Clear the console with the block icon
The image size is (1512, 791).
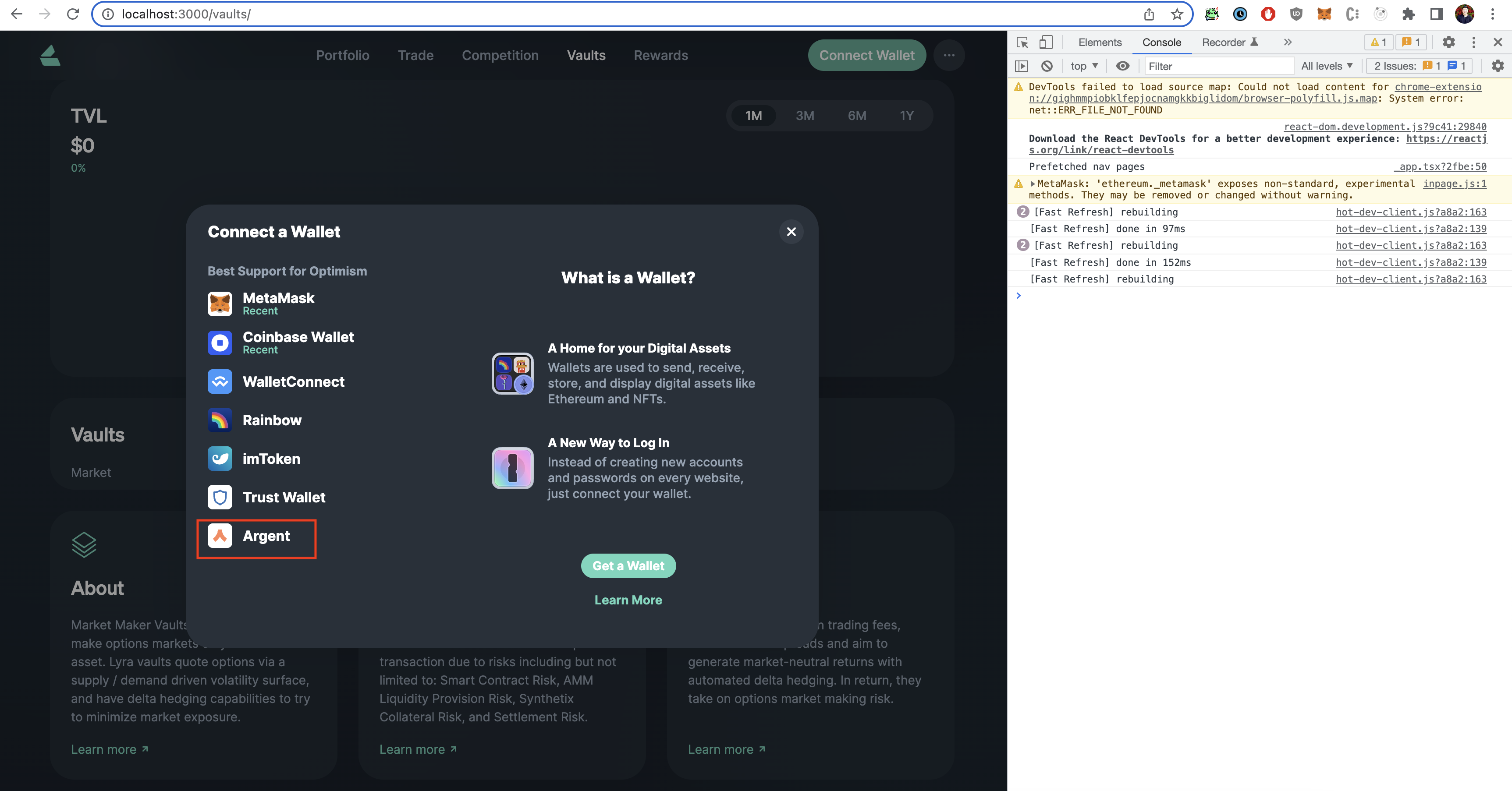(x=1048, y=66)
